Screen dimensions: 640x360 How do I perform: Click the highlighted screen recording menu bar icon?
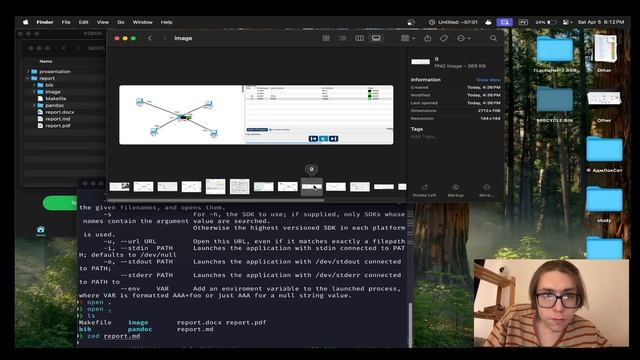504,22
